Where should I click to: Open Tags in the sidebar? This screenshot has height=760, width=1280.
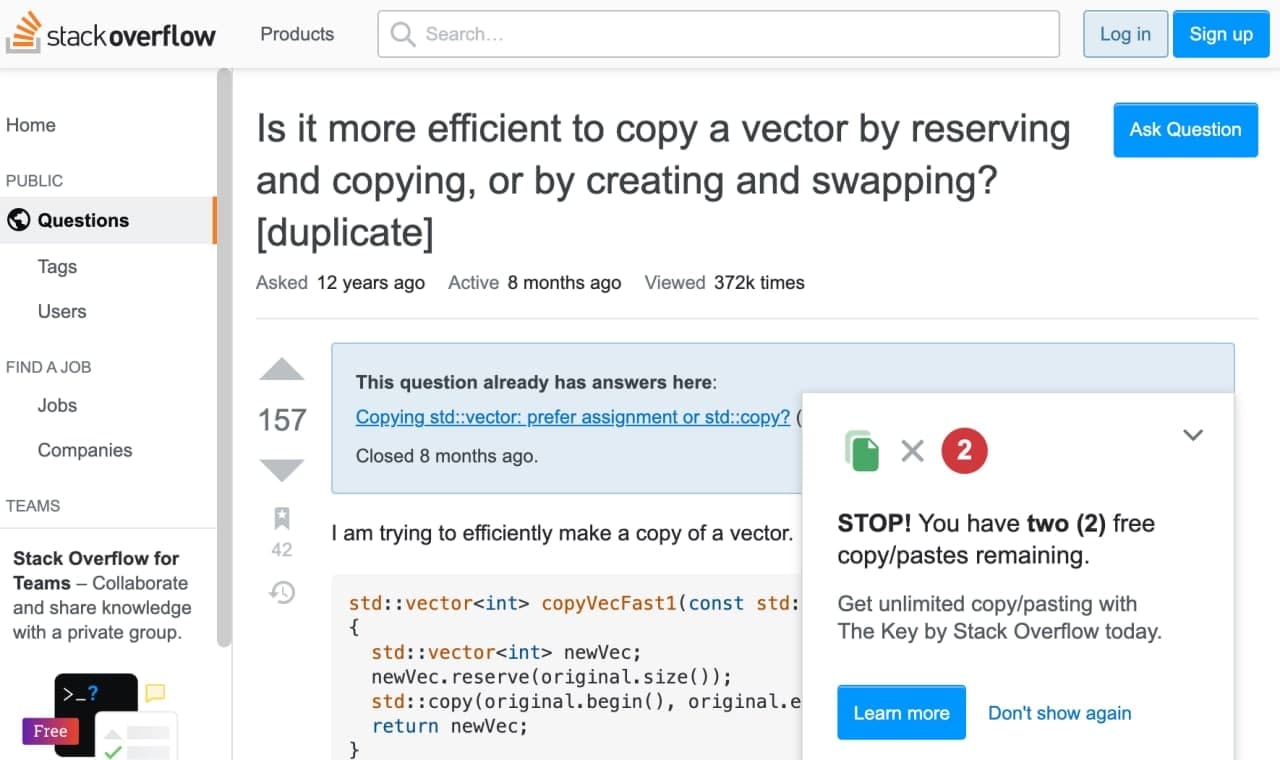[x=57, y=267]
